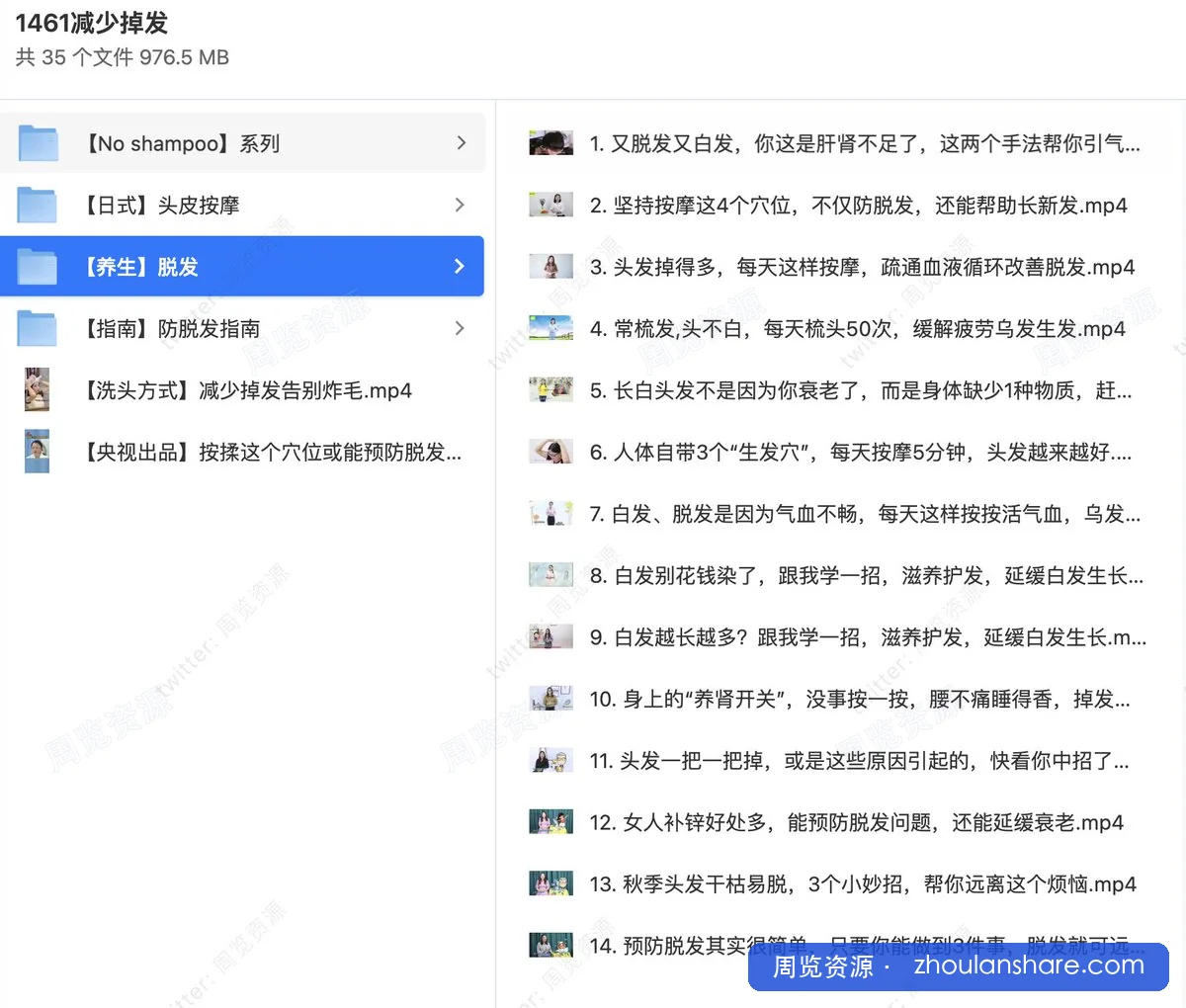This screenshot has width=1186, height=1008.
Task: Open file 12. 女人补锌好处多
Action: click(857, 822)
